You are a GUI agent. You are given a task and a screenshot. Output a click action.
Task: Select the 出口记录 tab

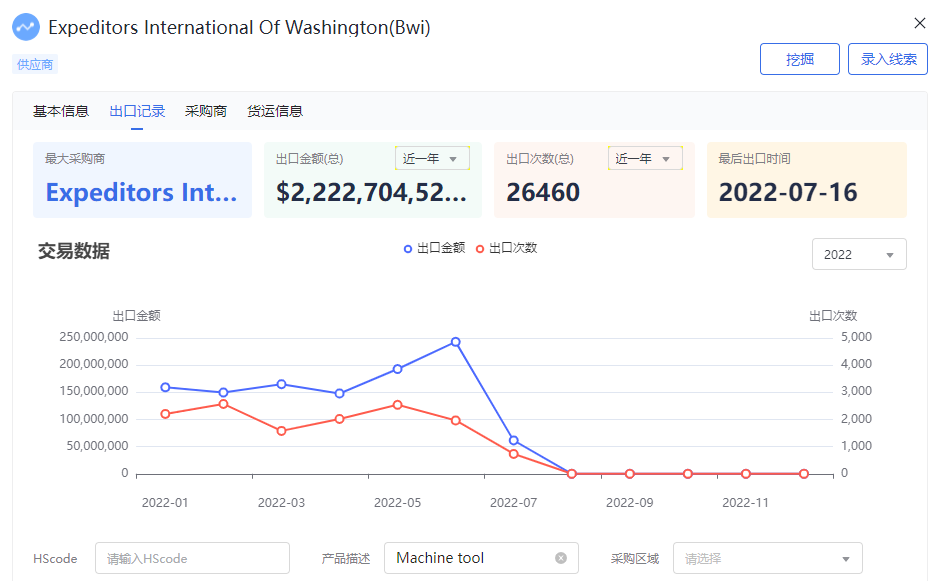tap(137, 111)
